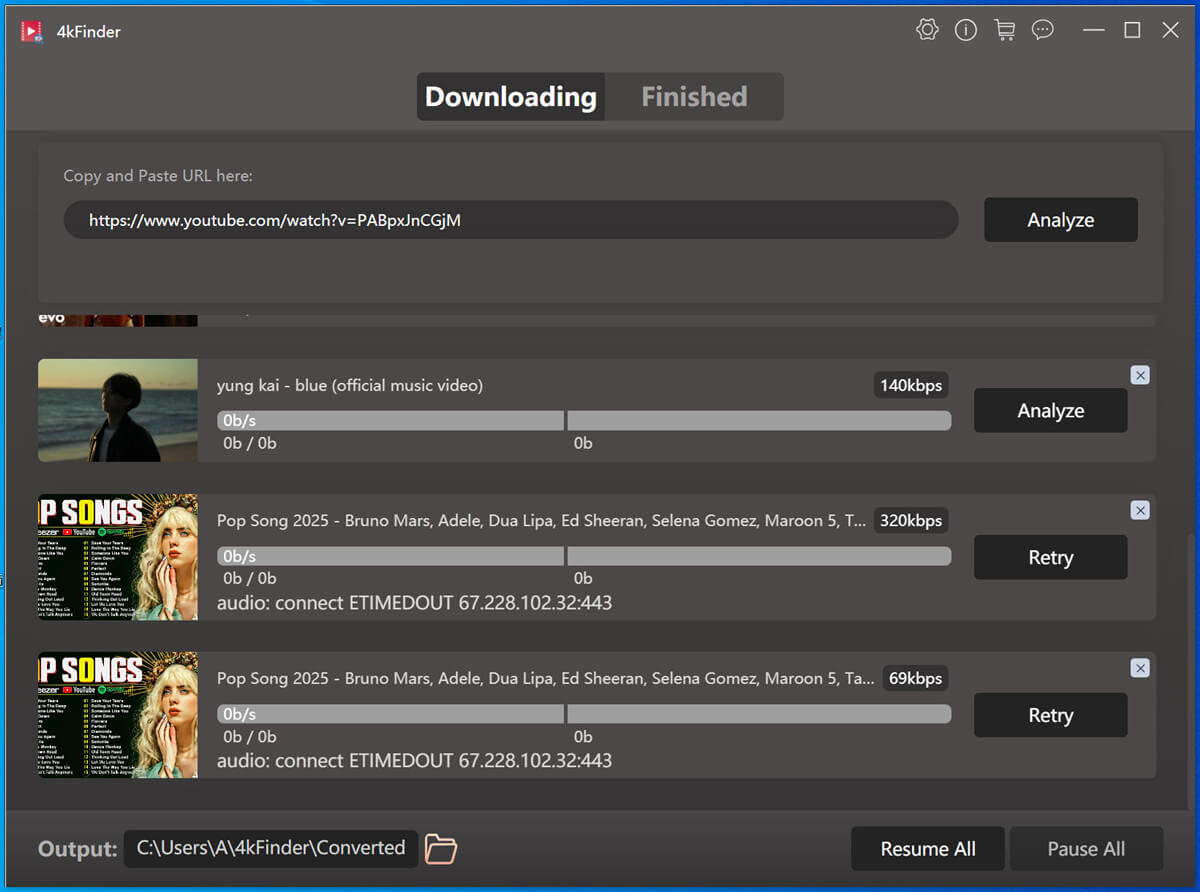Open the shopping cart purchase icon
Viewport: 1200px width, 892px height.
pos(1004,30)
